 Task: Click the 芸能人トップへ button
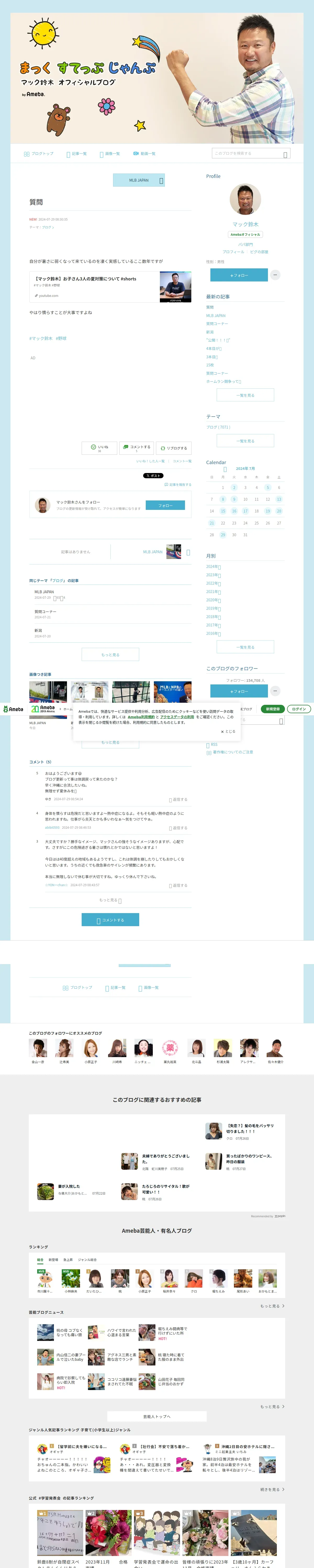157,1416
